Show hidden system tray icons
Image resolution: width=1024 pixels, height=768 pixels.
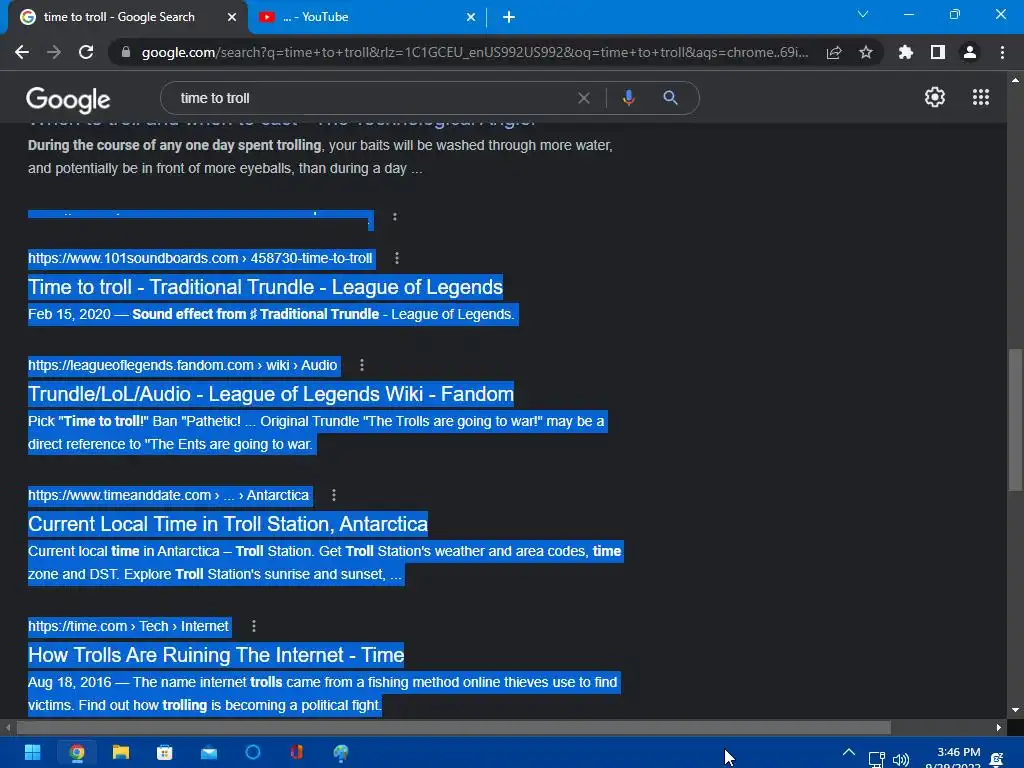click(848, 752)
